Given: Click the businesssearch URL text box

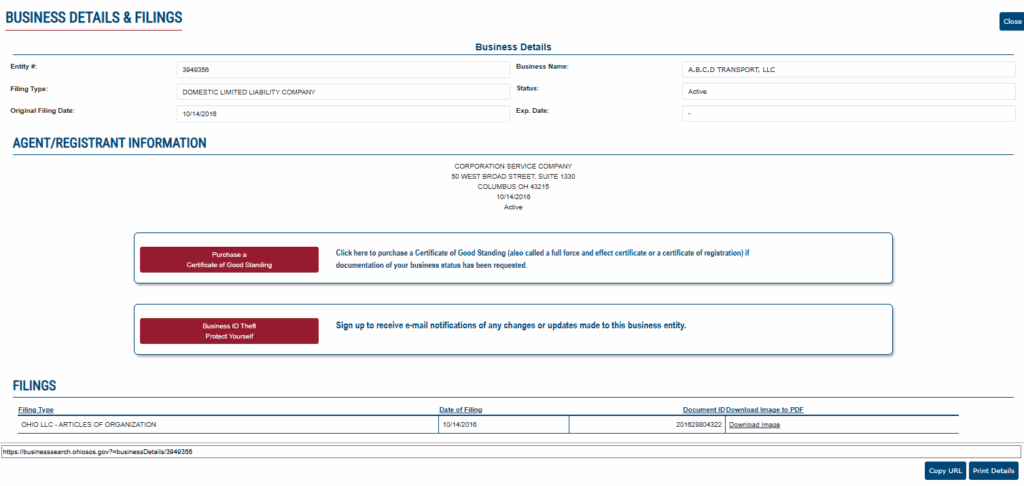Looking at the screenshot, I should coord(510,452).
